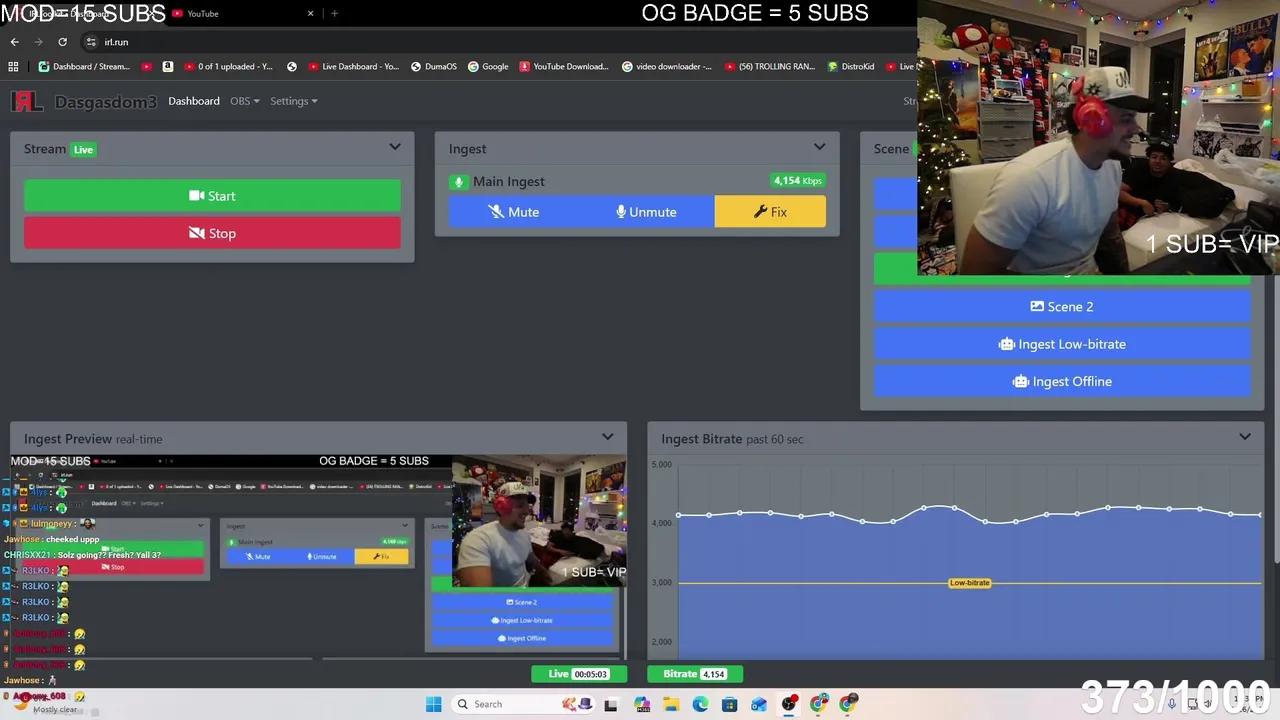Open the Dashboard / Stream bookmark

tap(84, 67)
